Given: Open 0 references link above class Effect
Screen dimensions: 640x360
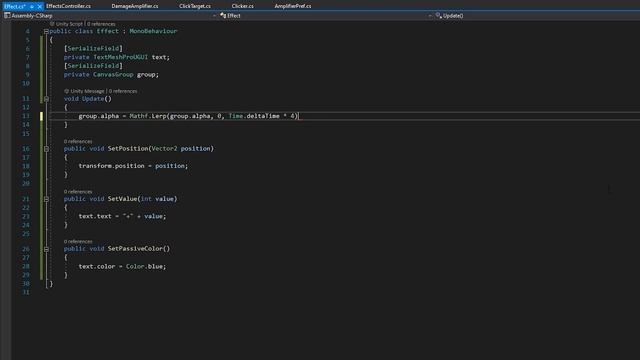Looking at the screenshot, I should pyautogui.click(x=101, y=24).
